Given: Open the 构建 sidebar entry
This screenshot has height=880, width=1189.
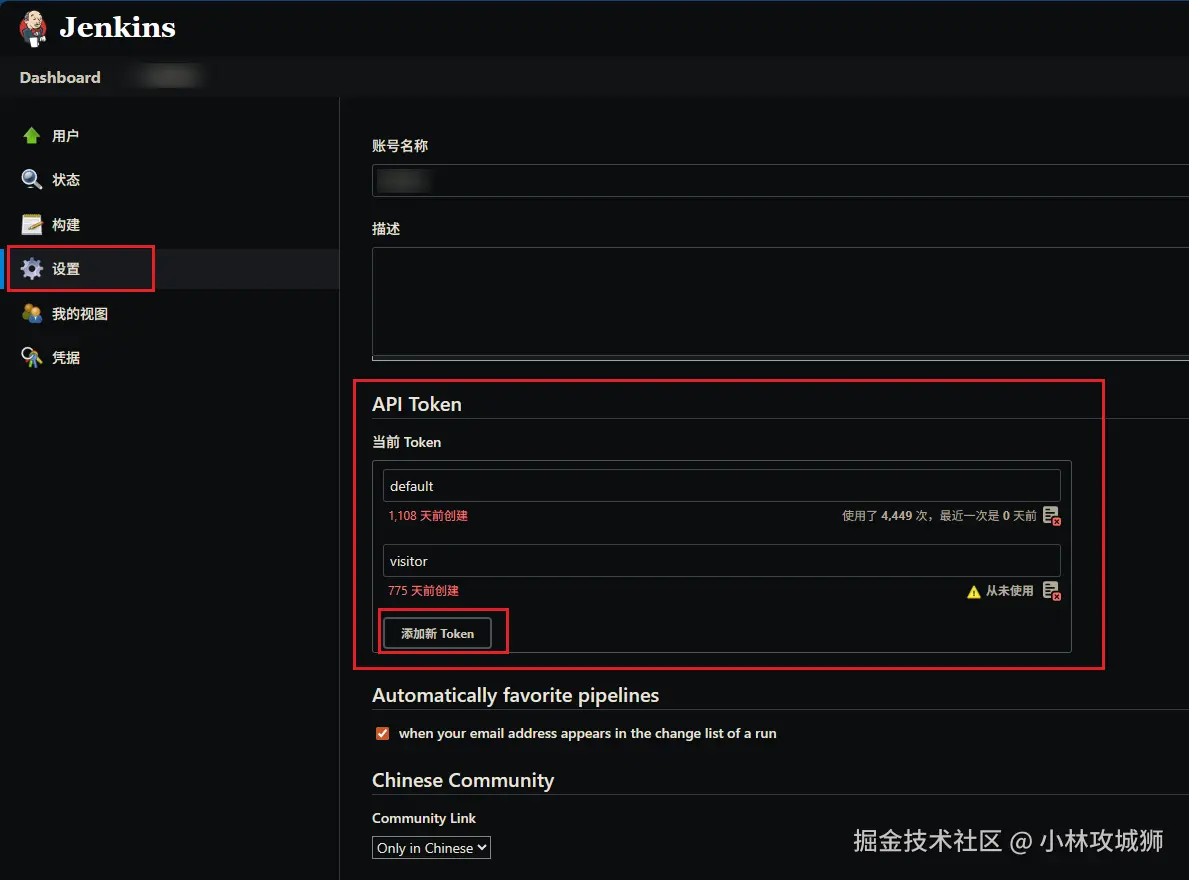Looking at the screenshot, I should click(66, 224).
